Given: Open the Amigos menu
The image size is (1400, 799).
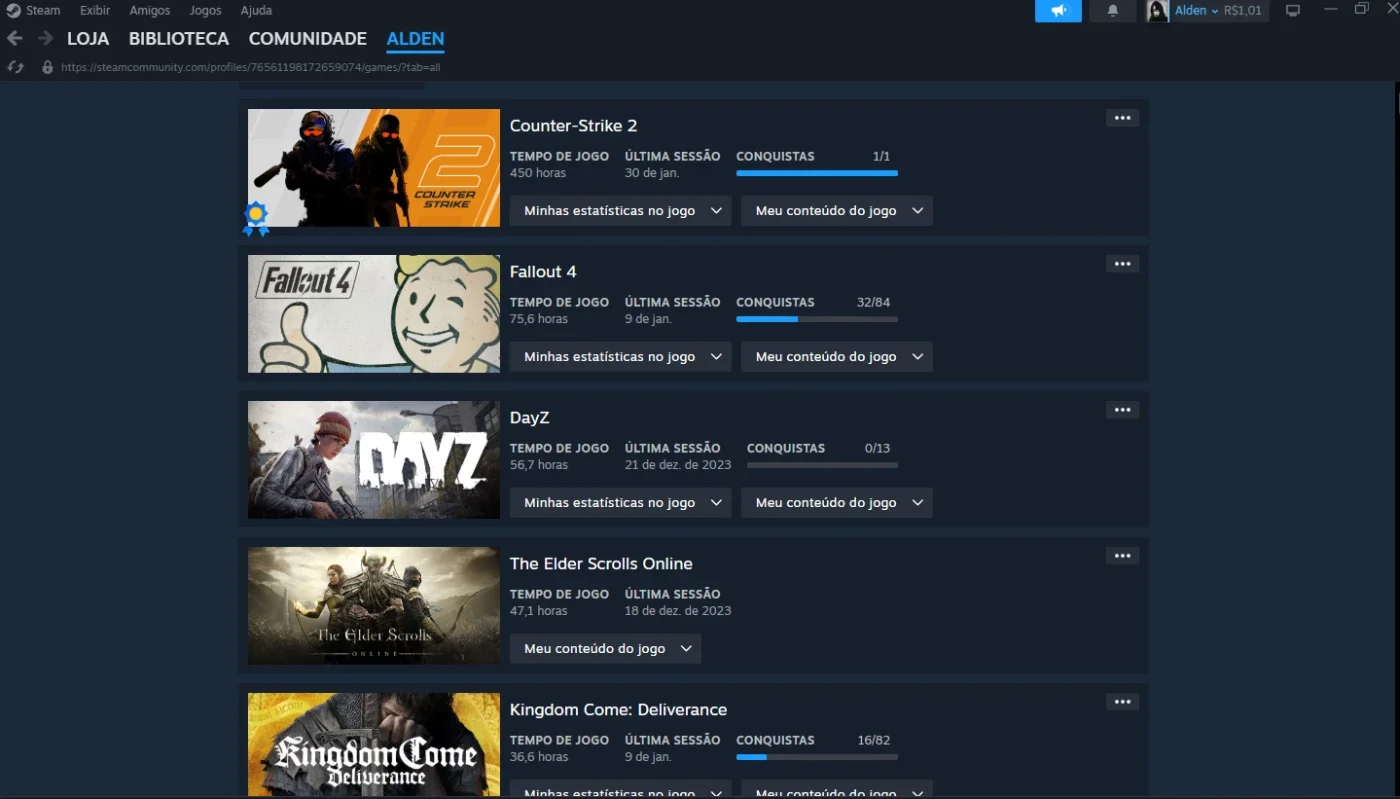Looking at the screenshot, I should 150,10.
